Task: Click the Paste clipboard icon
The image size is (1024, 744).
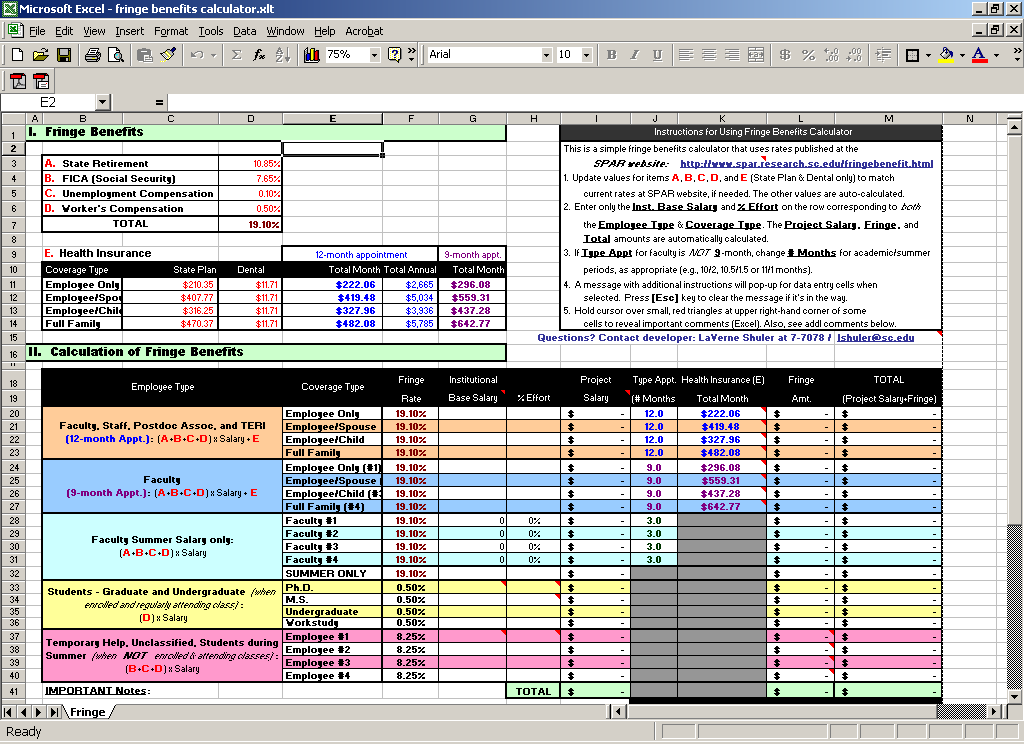Action: point(144,55)
